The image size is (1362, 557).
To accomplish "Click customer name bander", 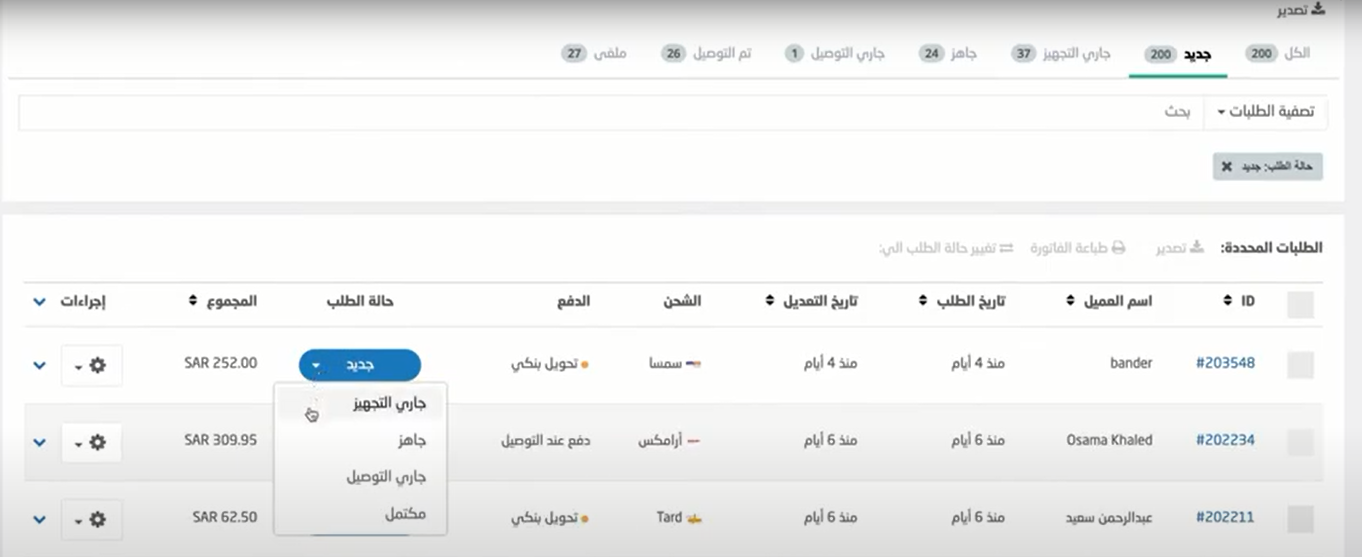I will tap(1131, 364).
